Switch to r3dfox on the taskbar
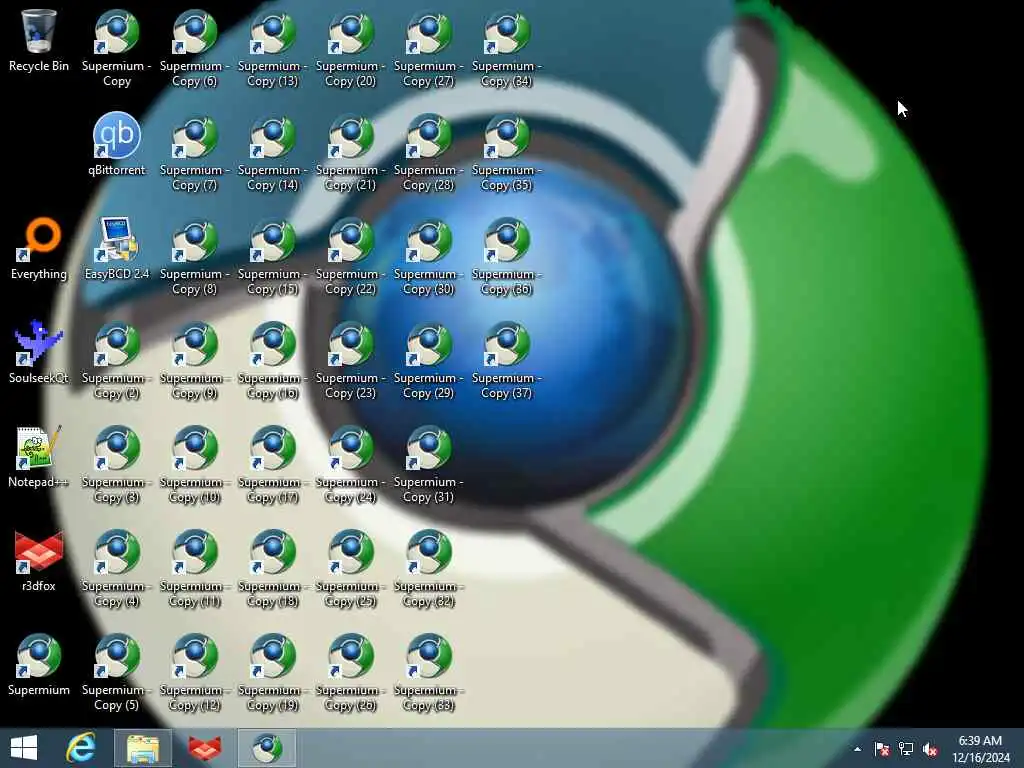Screen dimensions: 1024x768 205,748
